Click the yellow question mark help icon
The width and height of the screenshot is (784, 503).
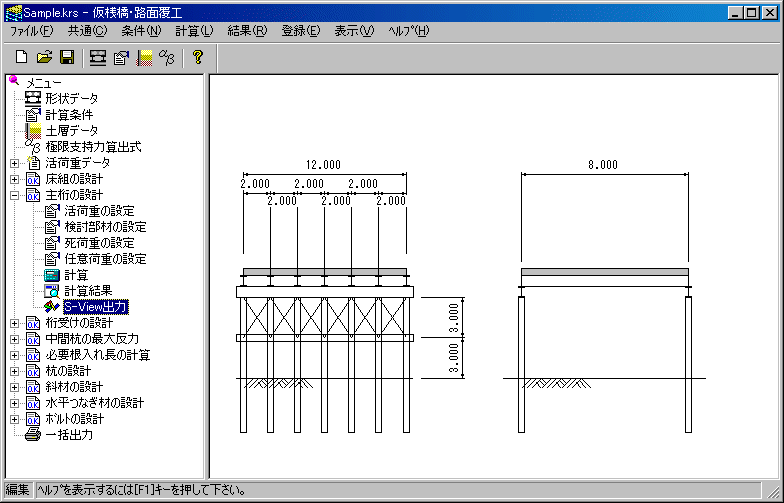[198, 57]
